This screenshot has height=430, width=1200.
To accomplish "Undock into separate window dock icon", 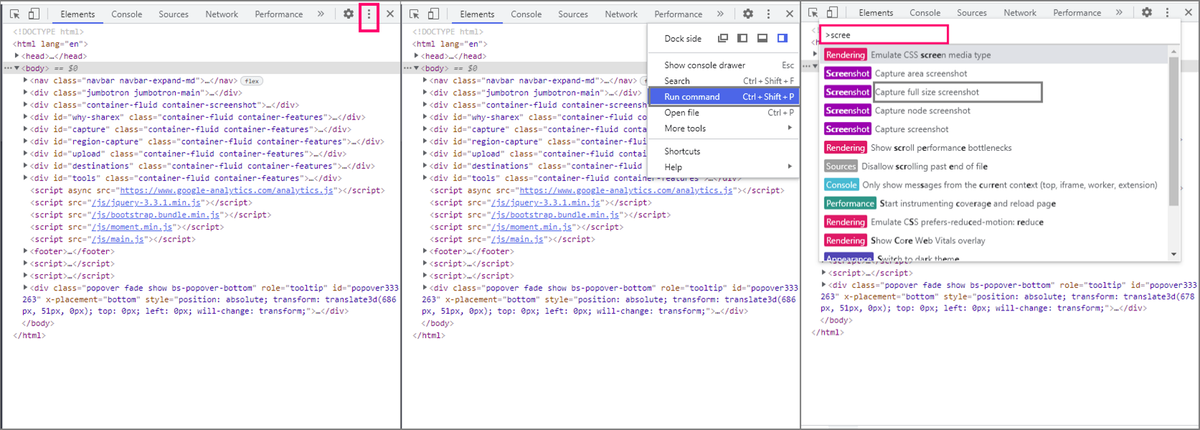I will coord(721,37).
